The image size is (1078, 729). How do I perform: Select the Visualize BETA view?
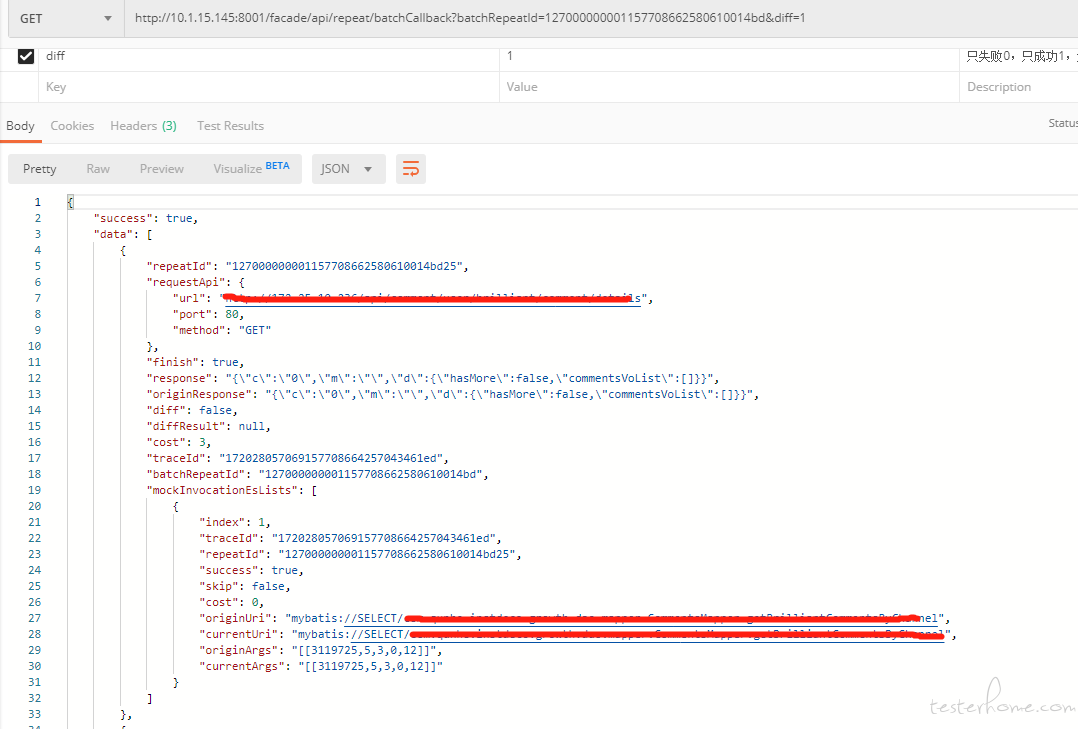pyautogui.click(x=252, y=169)
